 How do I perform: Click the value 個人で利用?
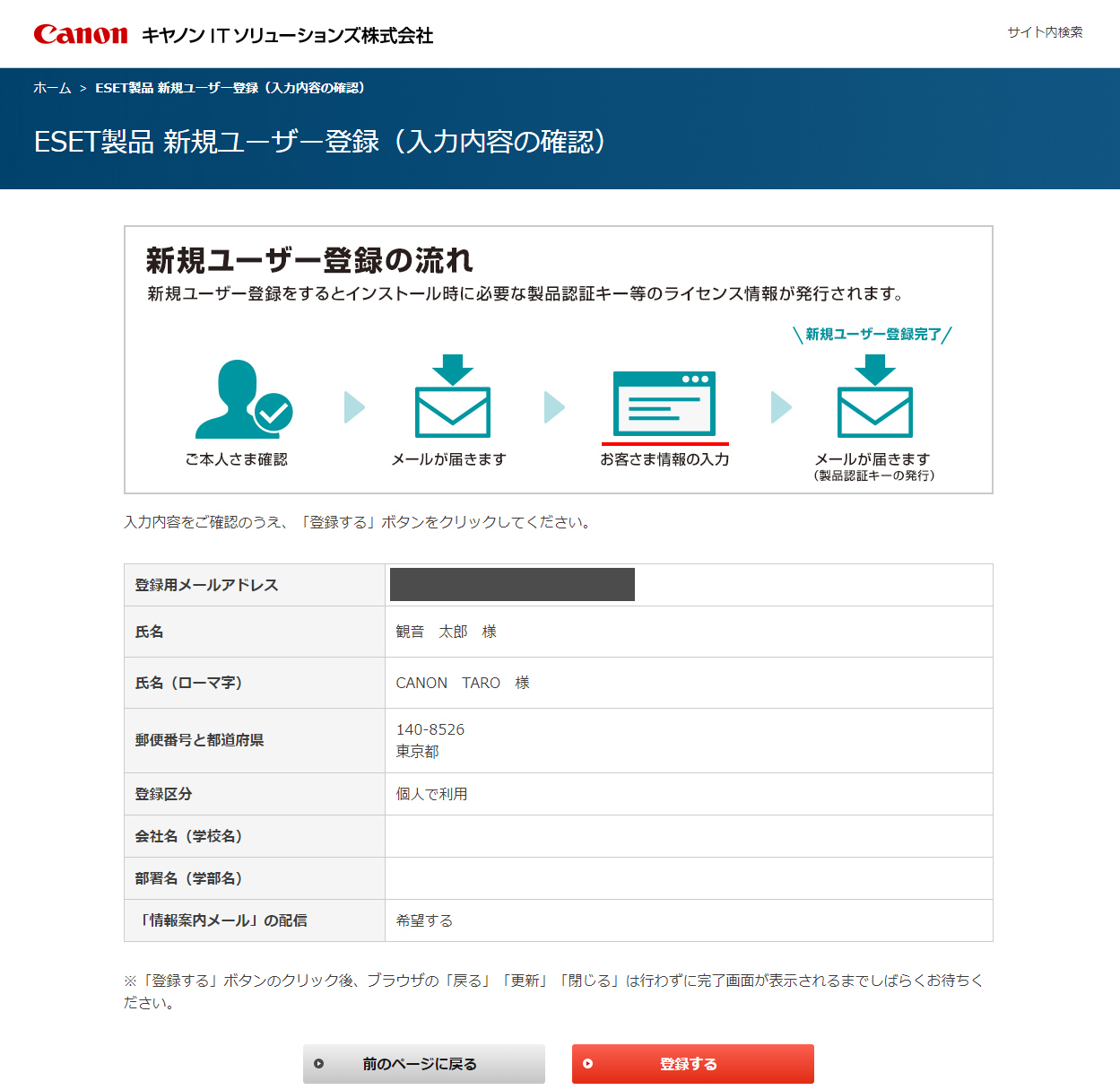click(x=431, y=794)
